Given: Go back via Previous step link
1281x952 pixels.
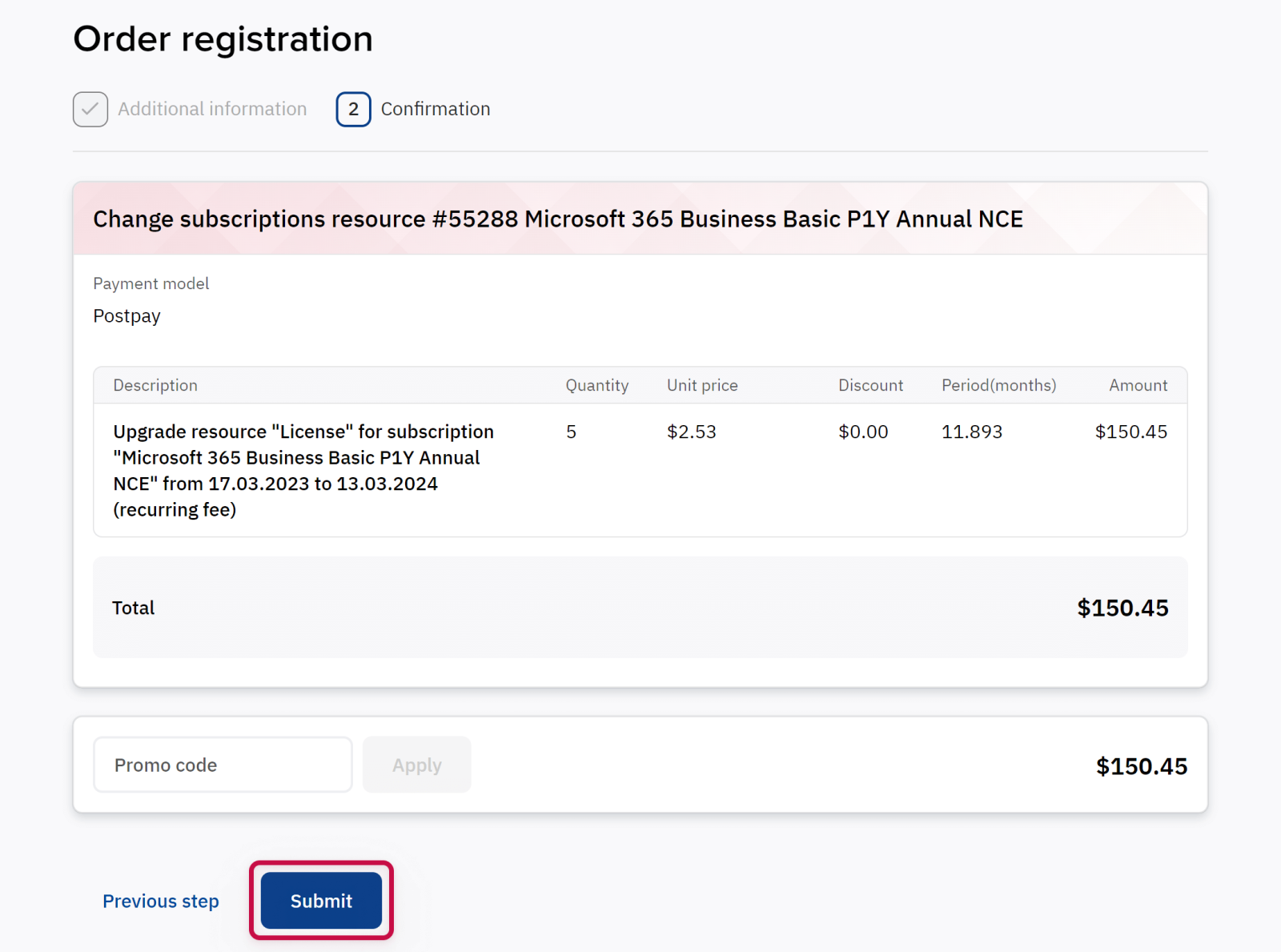Looking at the screenshot, I should pyautogui.click(x=161, y=902).
